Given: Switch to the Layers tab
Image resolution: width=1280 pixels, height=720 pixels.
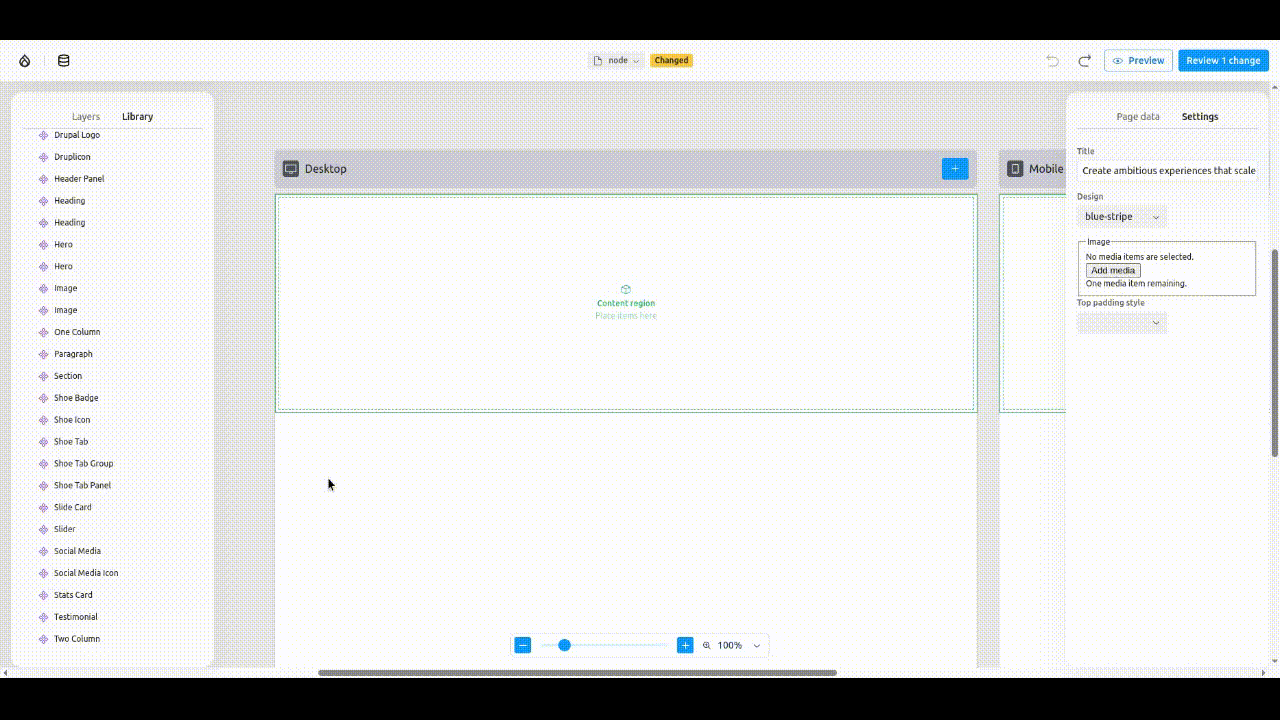Looking at the screenshot, I should (85, 116).
